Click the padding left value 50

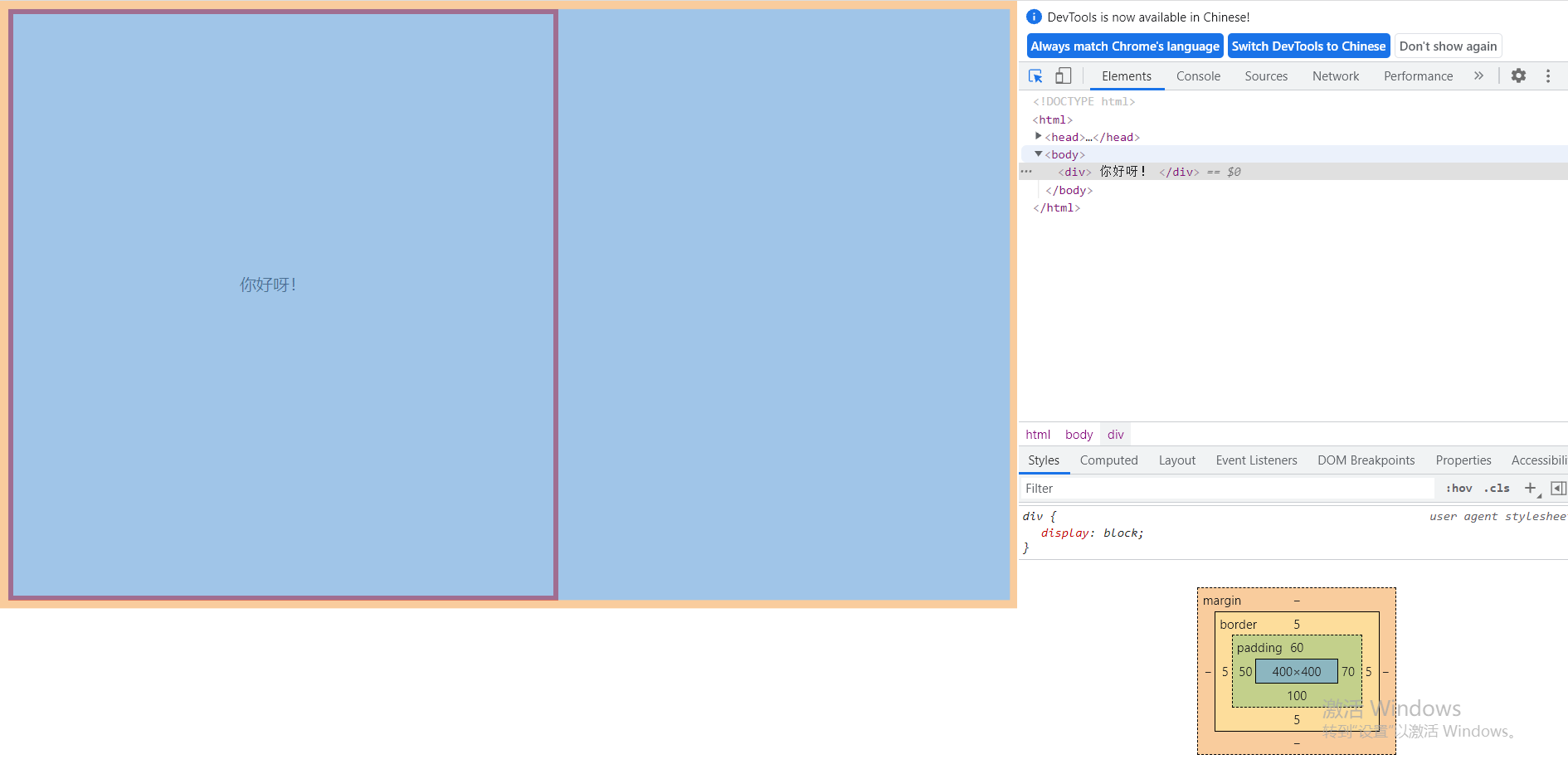(x=1245, y=672)
